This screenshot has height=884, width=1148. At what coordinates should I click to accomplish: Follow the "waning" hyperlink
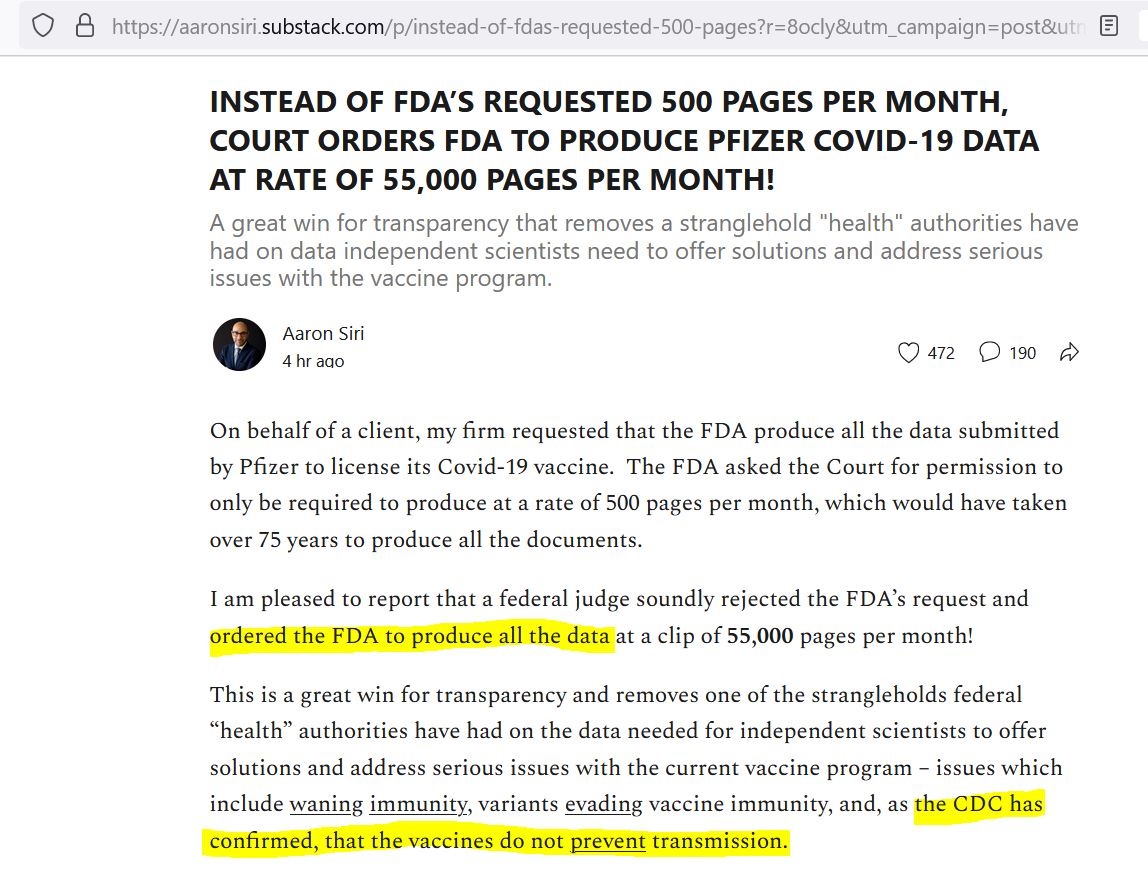[x=325, y=804]
